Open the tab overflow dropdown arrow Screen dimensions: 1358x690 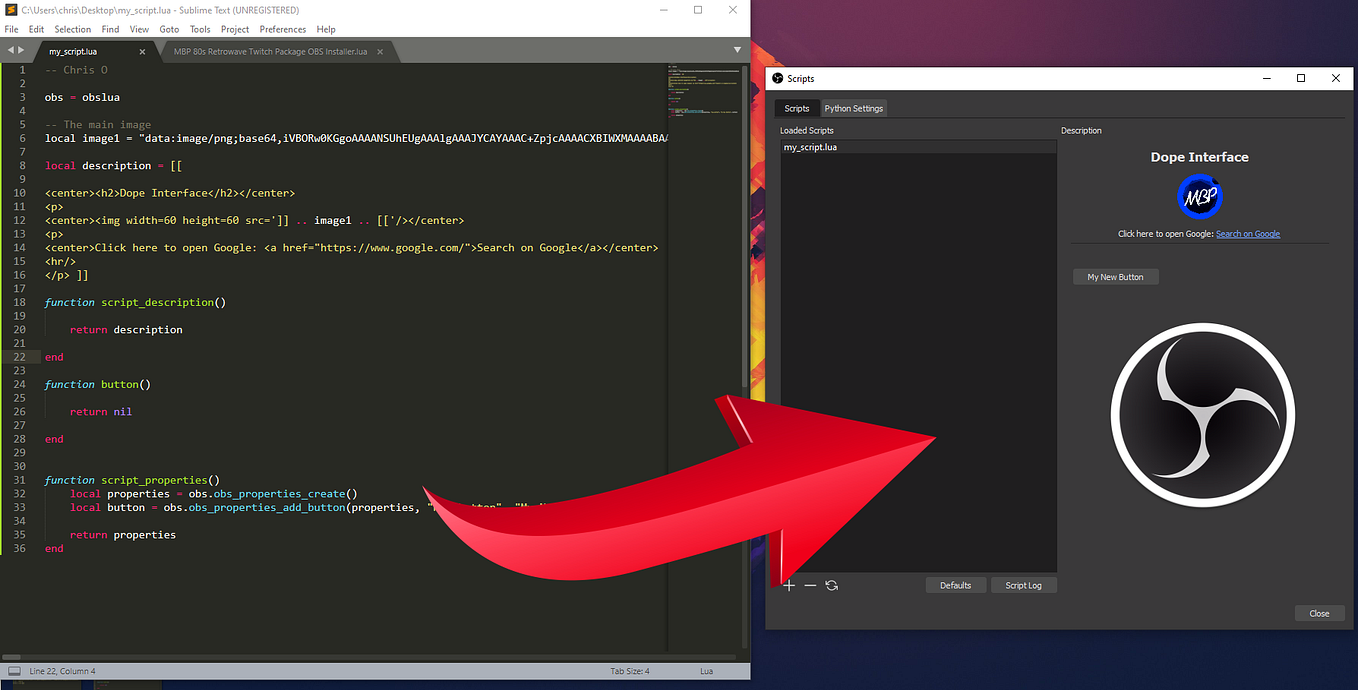(737, 49)
